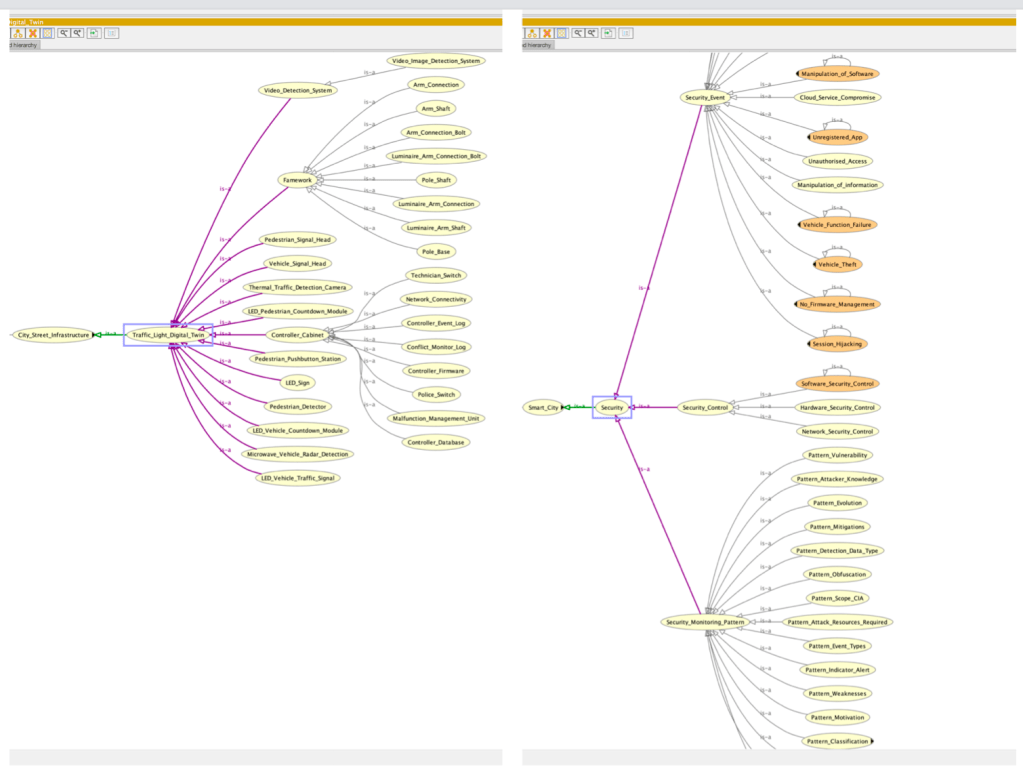Click red X hide class icon in left toolbar
Image resolution: width=1023 pixels, height=778 pixels.
[33, 33]
